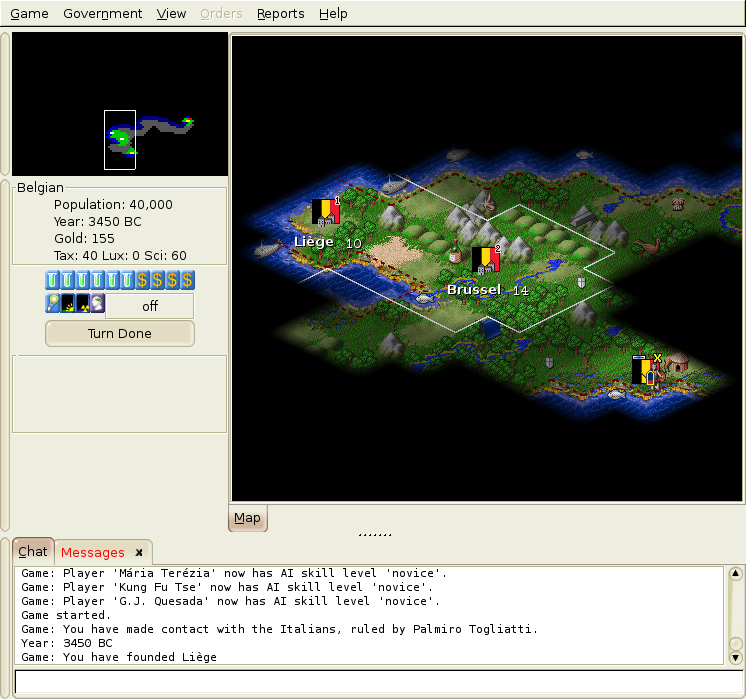Open the Game menu
Viewport: 746px width, 699px height.
tap(29, 13)
